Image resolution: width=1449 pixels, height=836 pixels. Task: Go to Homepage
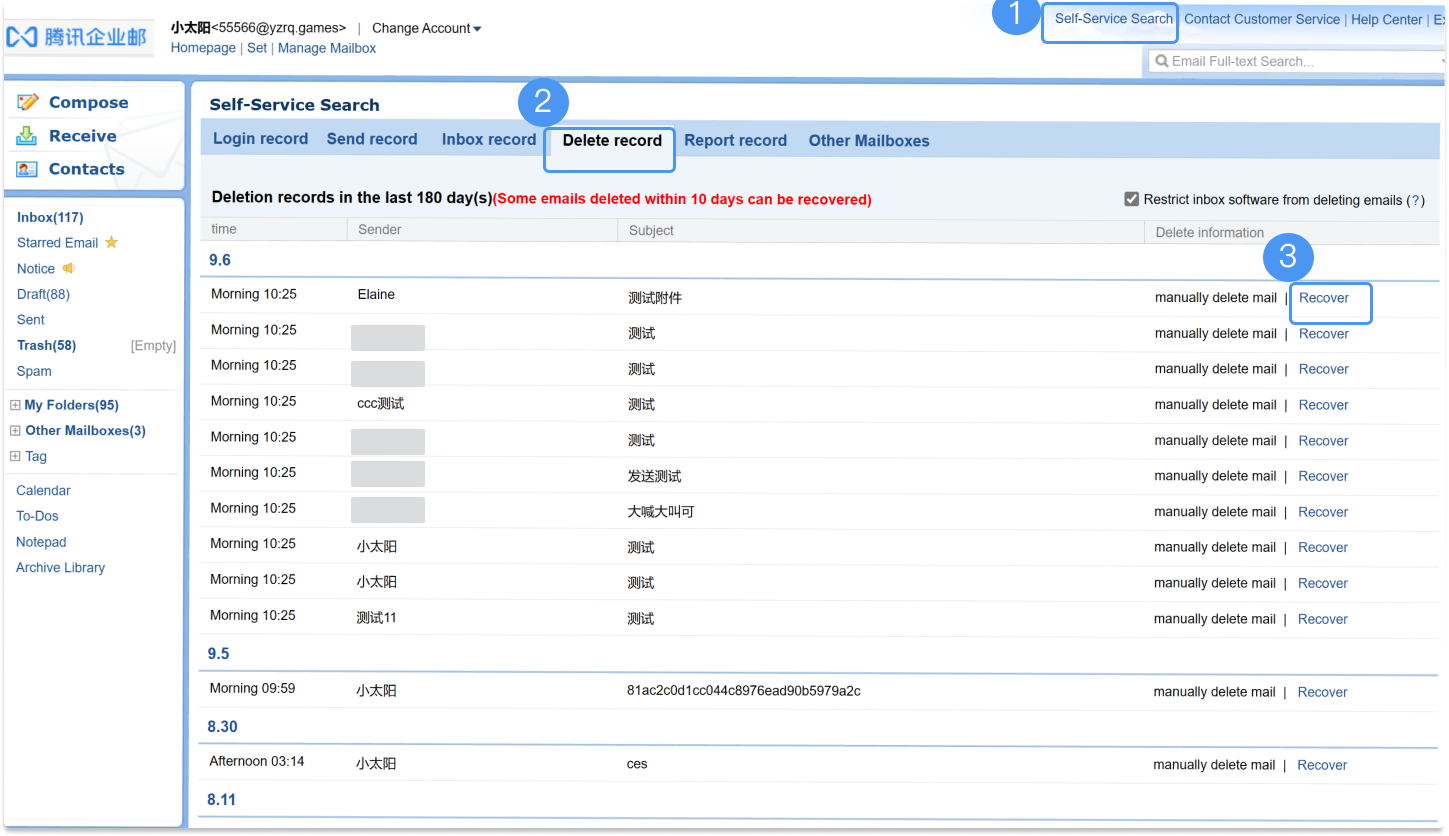tap(204, 48)
